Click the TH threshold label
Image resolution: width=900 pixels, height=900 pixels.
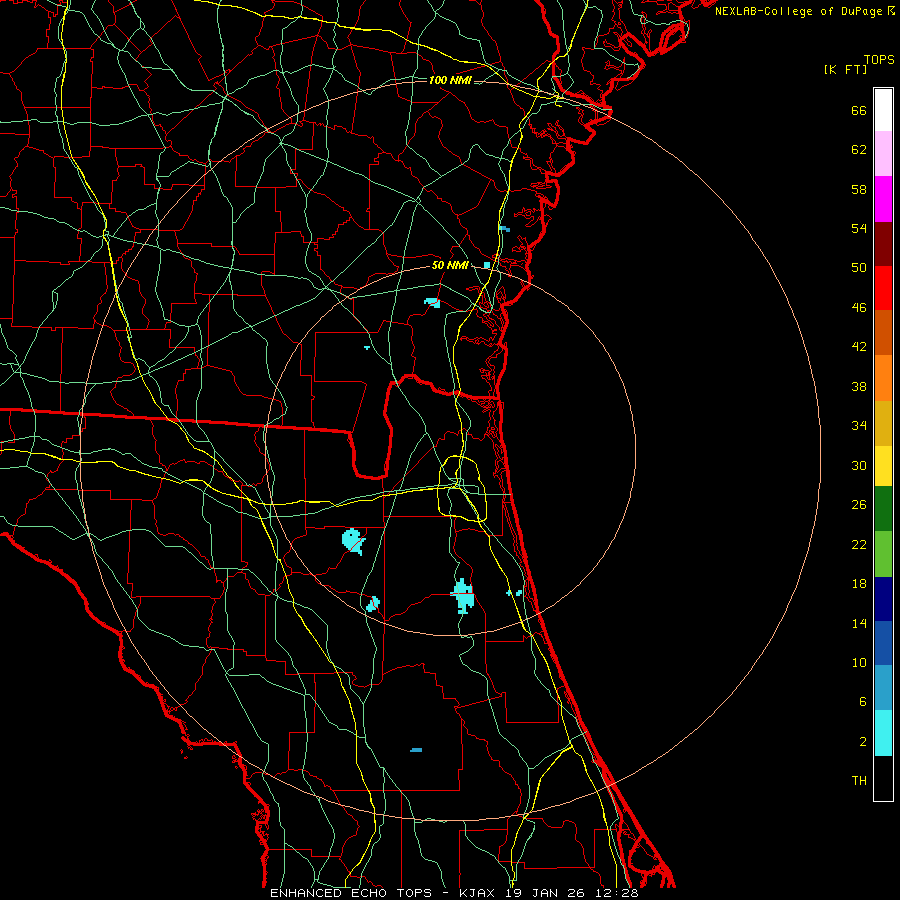pyautogui.click(x=859, y=781)
